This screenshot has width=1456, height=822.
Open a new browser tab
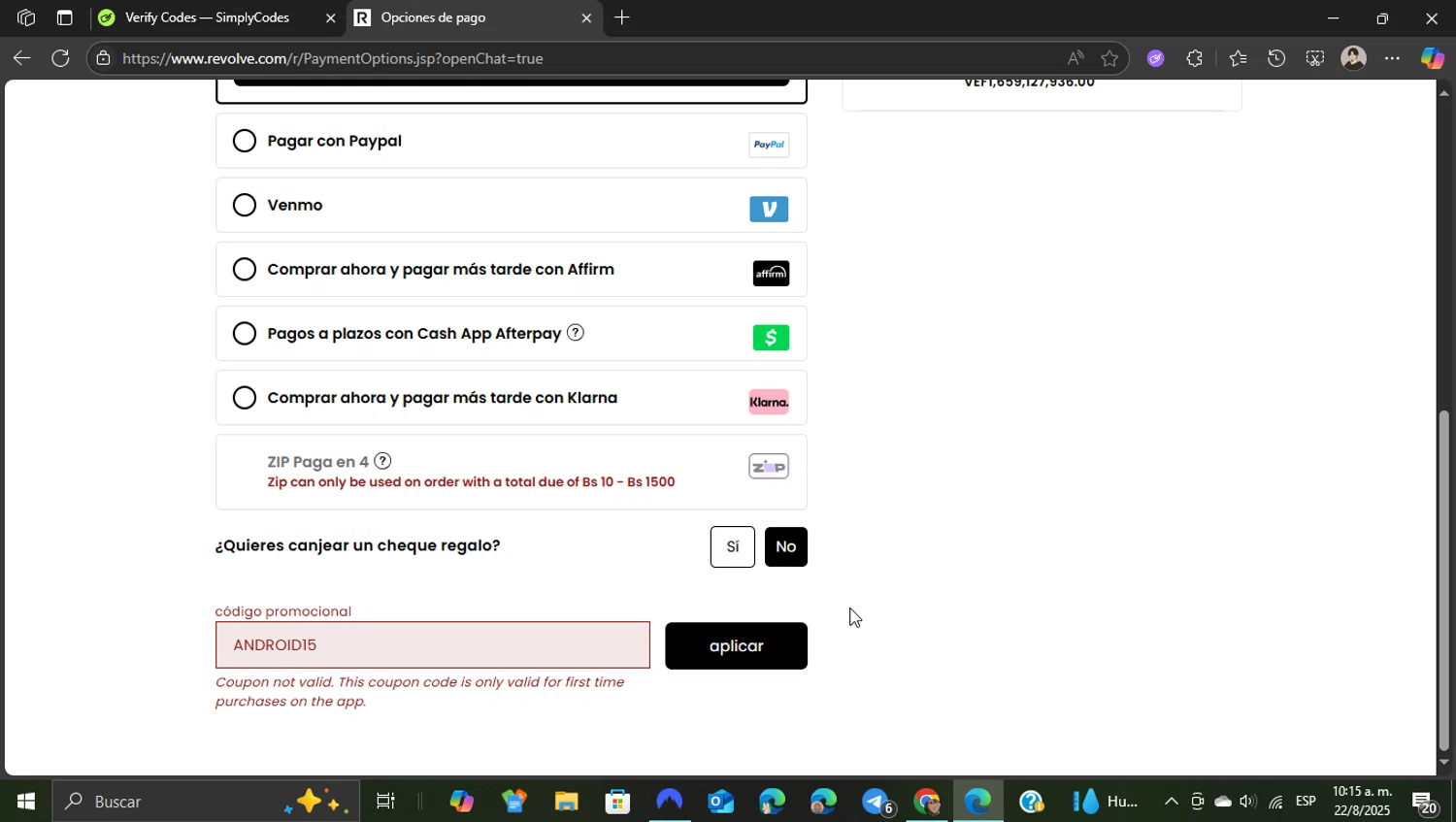click(622, 17)
